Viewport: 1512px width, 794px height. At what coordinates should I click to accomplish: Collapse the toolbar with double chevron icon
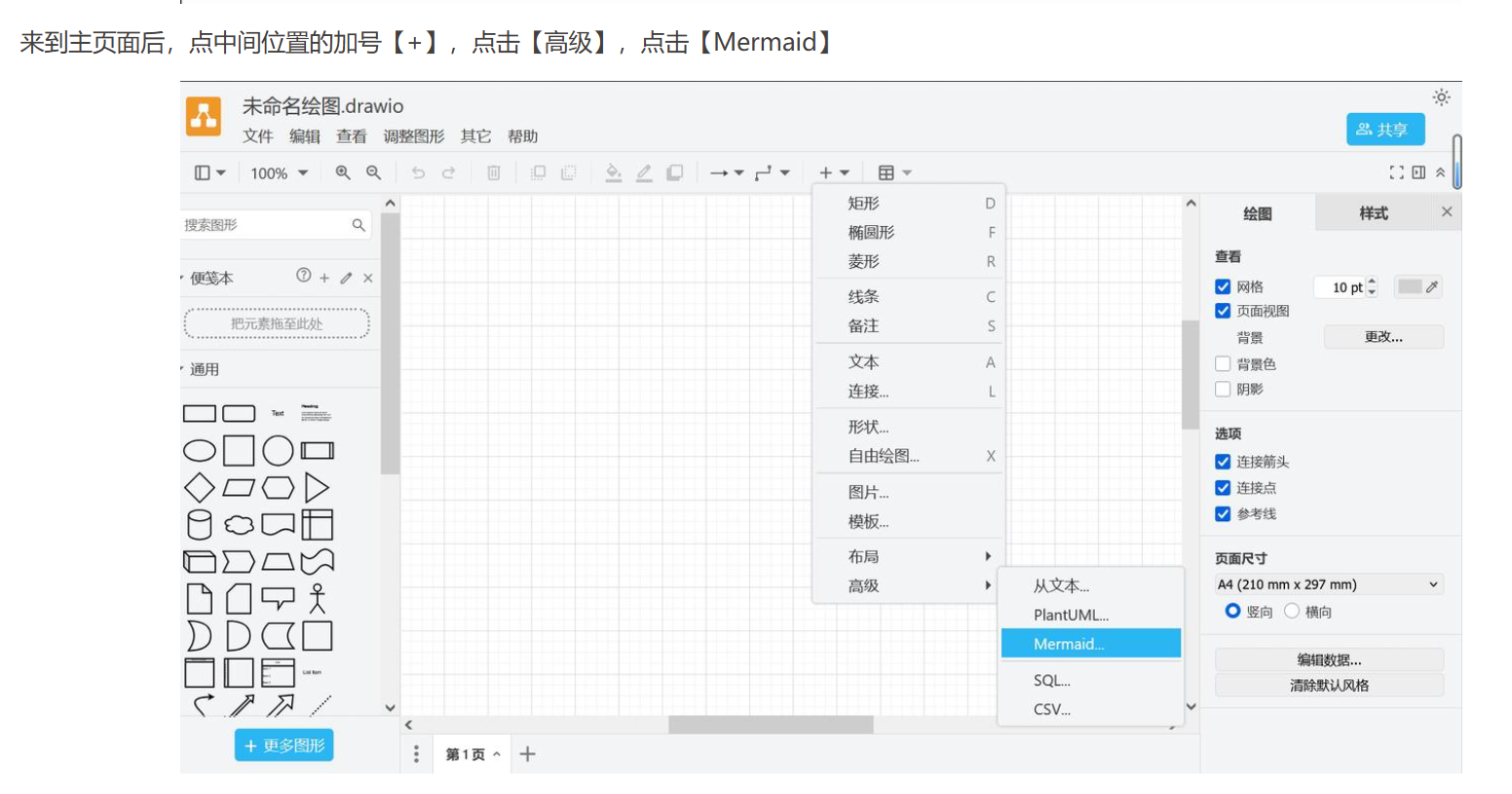pyautogui.click(x=1440, y=172)
